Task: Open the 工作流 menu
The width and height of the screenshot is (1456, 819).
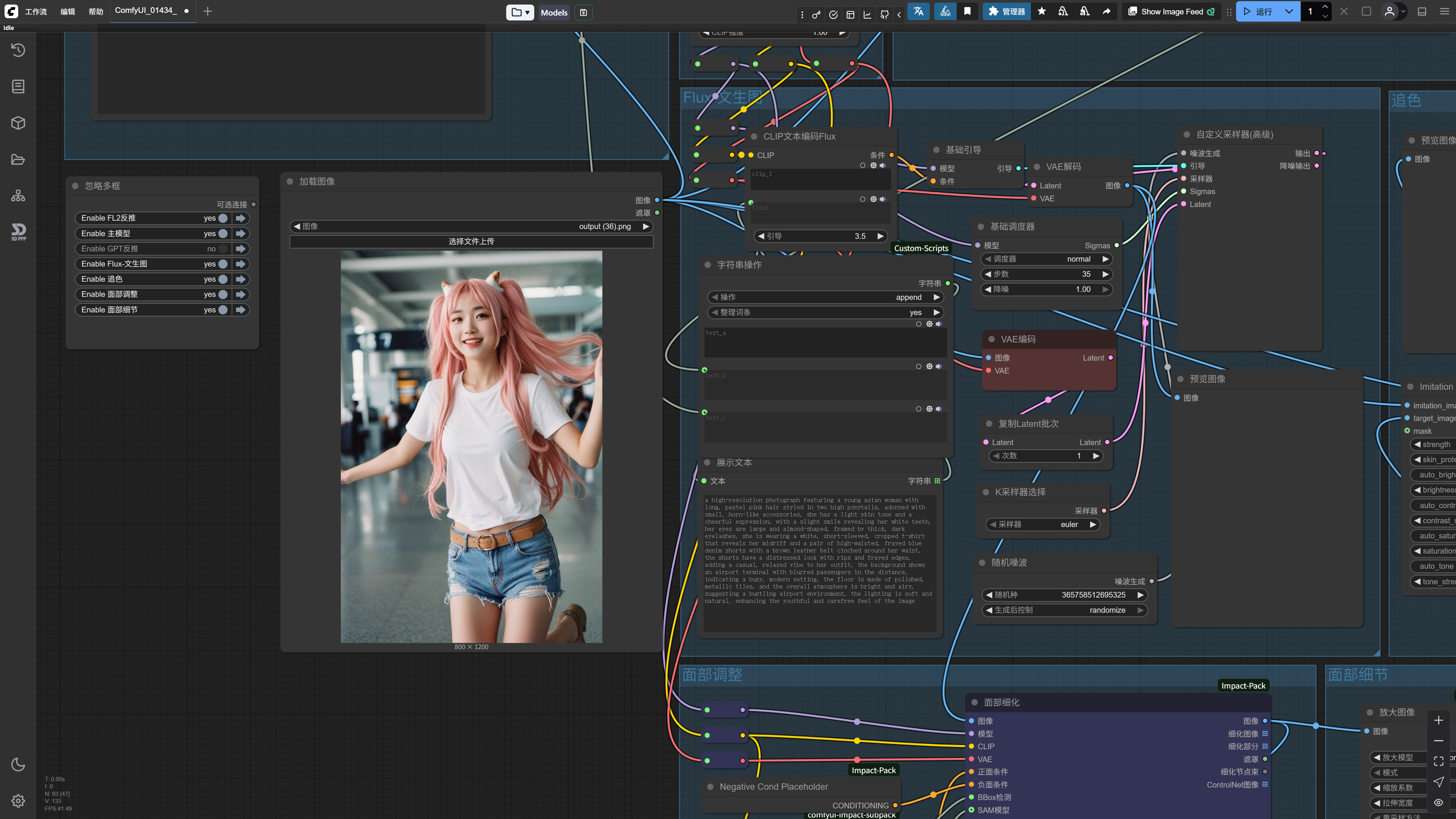Action: point(36,11)
